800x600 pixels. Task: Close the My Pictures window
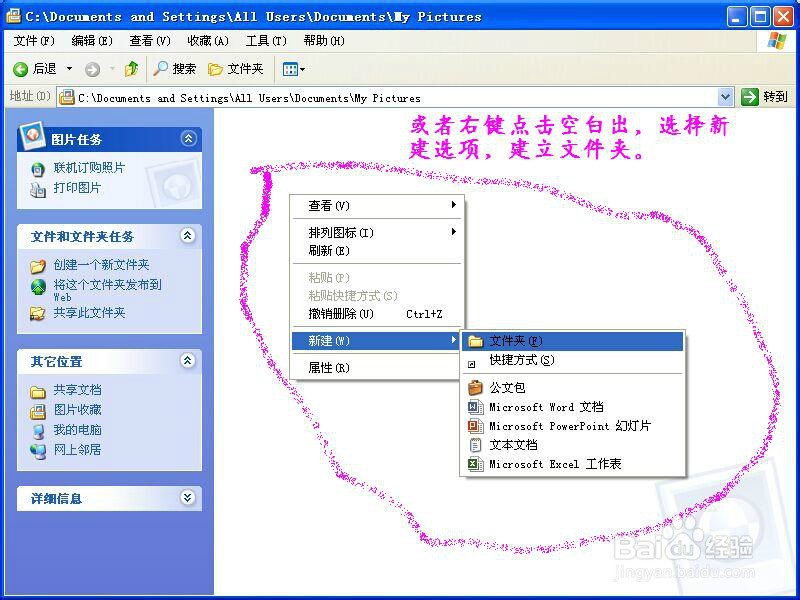(x=783, y=17)
